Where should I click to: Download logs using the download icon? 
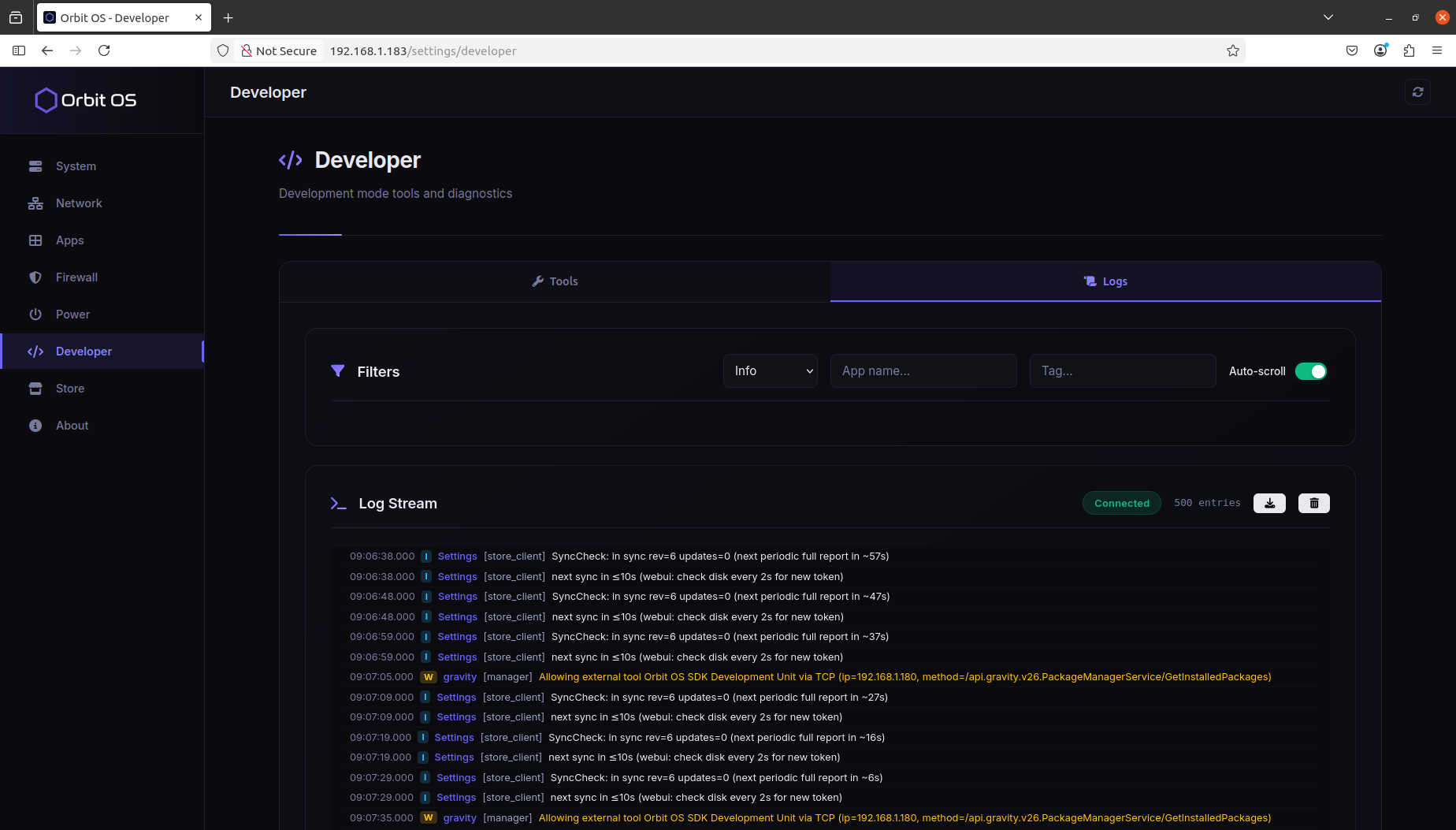point(1268,503)
